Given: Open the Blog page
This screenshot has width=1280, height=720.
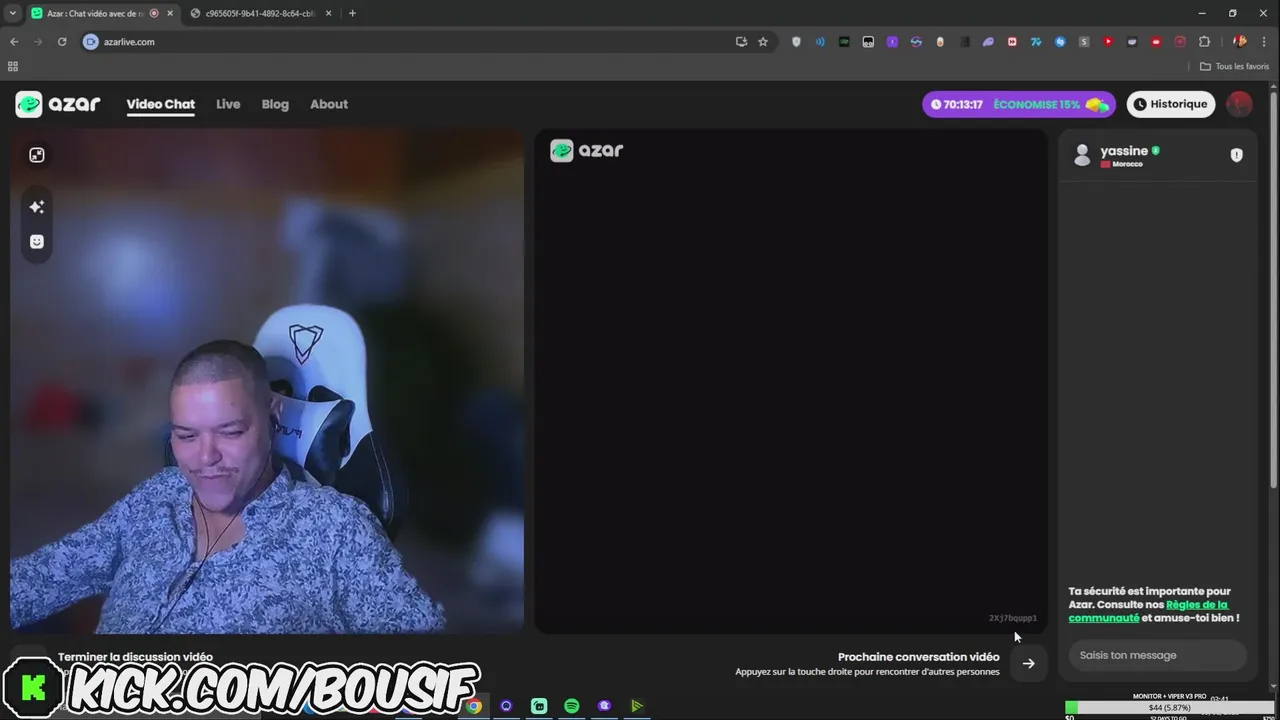Looking at the screenshot, I should pos(275,104).
